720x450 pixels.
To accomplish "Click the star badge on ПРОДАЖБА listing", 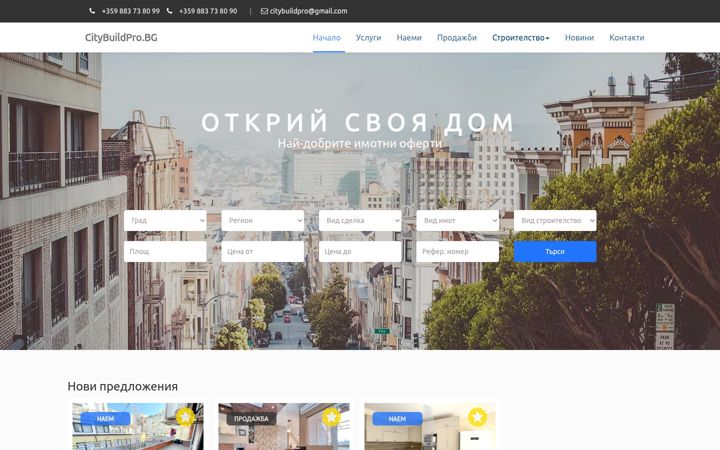I will [x=331, y=417].
